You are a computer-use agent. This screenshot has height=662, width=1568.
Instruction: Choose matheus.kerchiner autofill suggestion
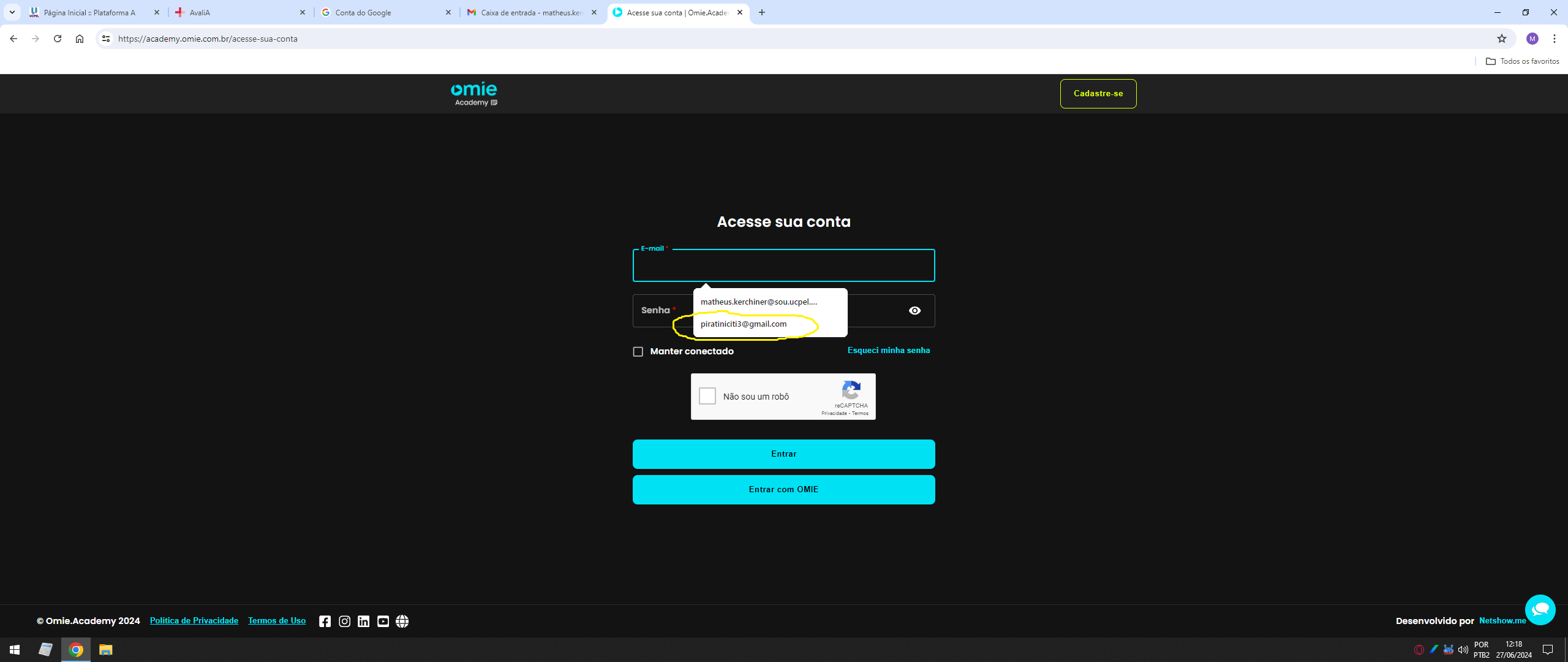(758, 302)
